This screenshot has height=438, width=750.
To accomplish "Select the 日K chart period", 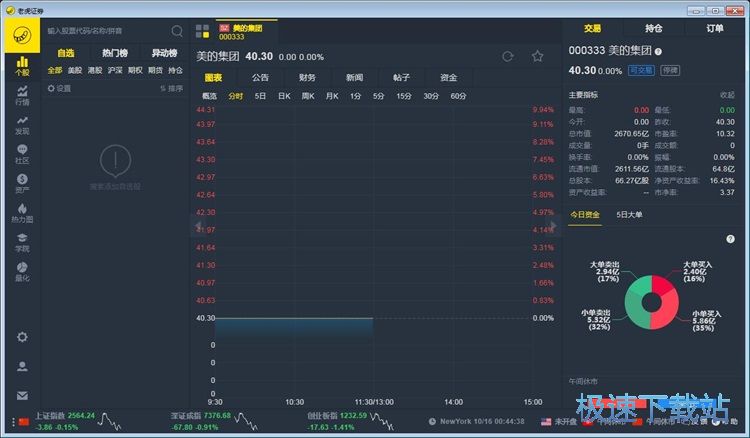I will (284, 96).
